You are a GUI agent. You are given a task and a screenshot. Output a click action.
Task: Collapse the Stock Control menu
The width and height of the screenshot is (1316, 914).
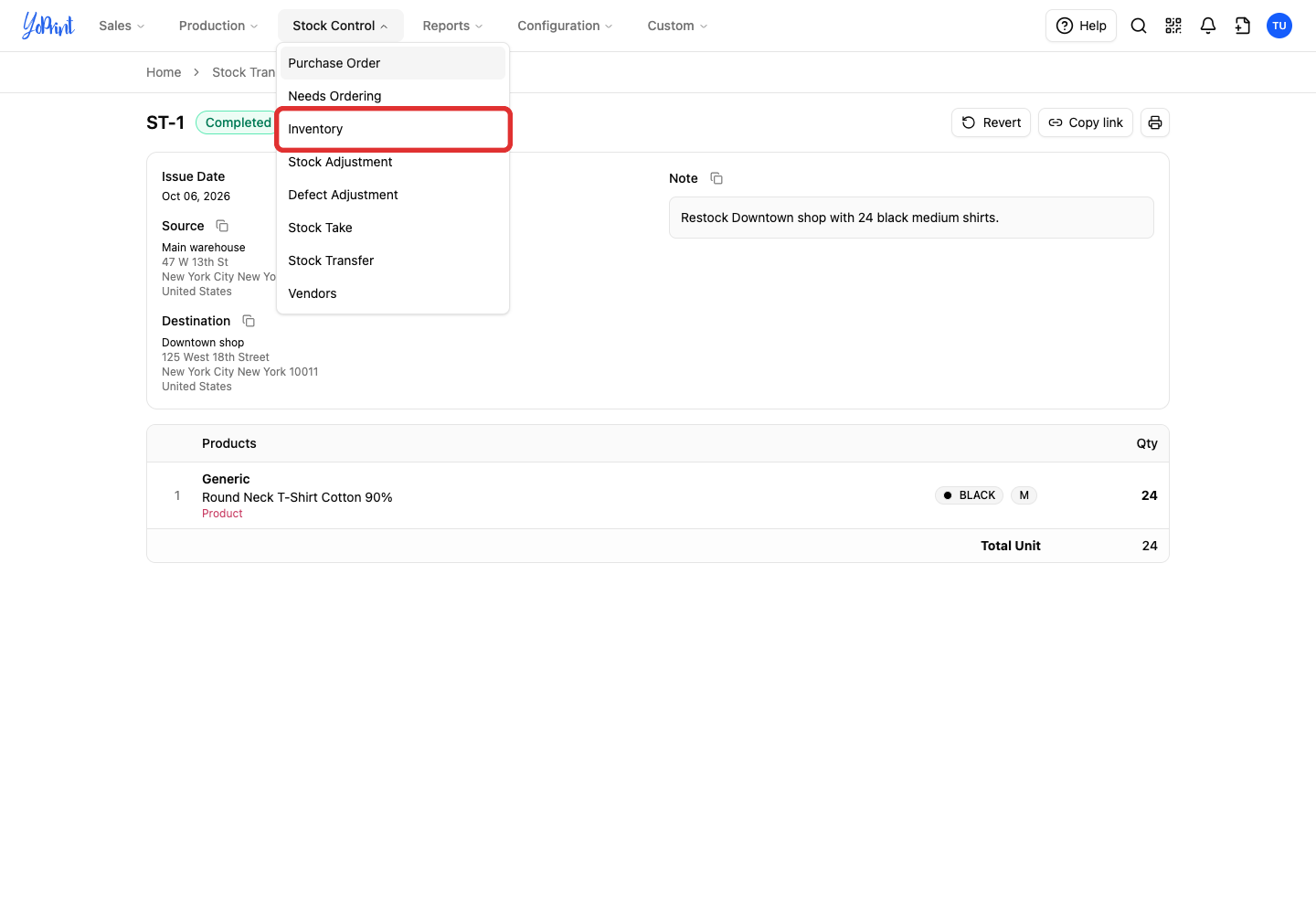[340, 26]
